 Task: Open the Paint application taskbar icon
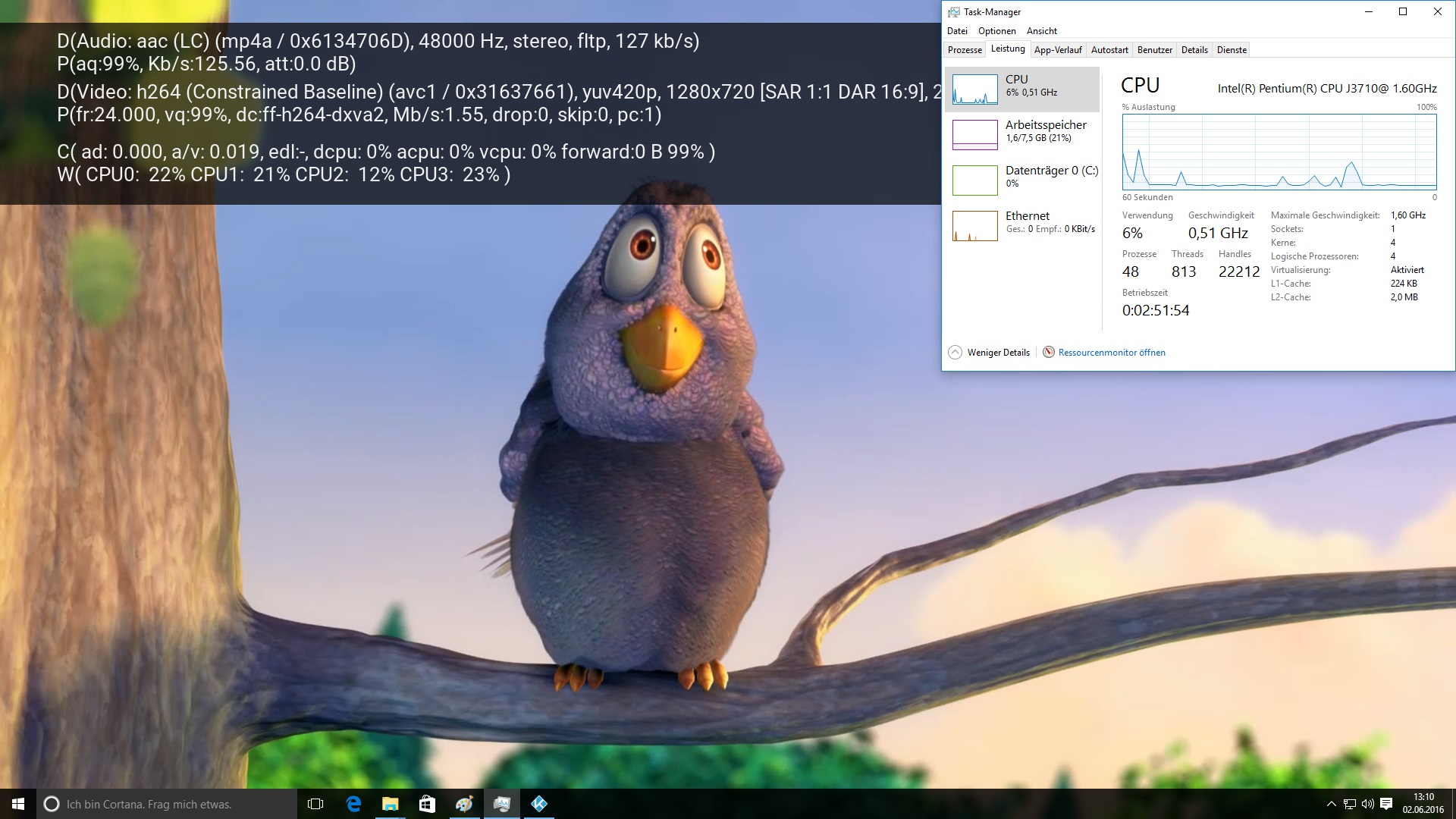click(464, 804)
